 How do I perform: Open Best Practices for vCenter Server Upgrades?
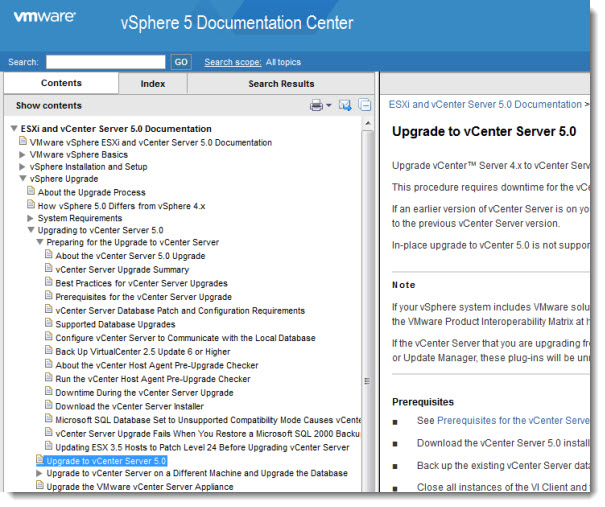click(x=142, y=285)
